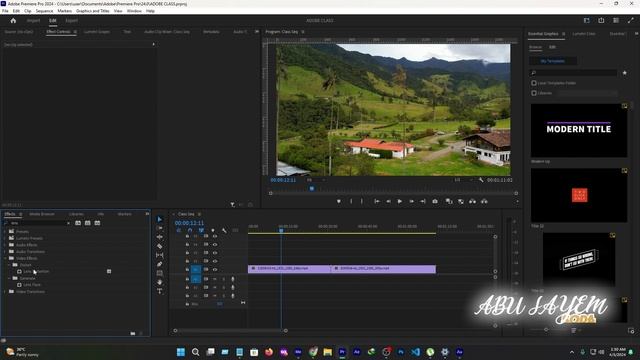Select the Track Select Forward tool
This screenshot has width=640, height=360.
(160, 228)
